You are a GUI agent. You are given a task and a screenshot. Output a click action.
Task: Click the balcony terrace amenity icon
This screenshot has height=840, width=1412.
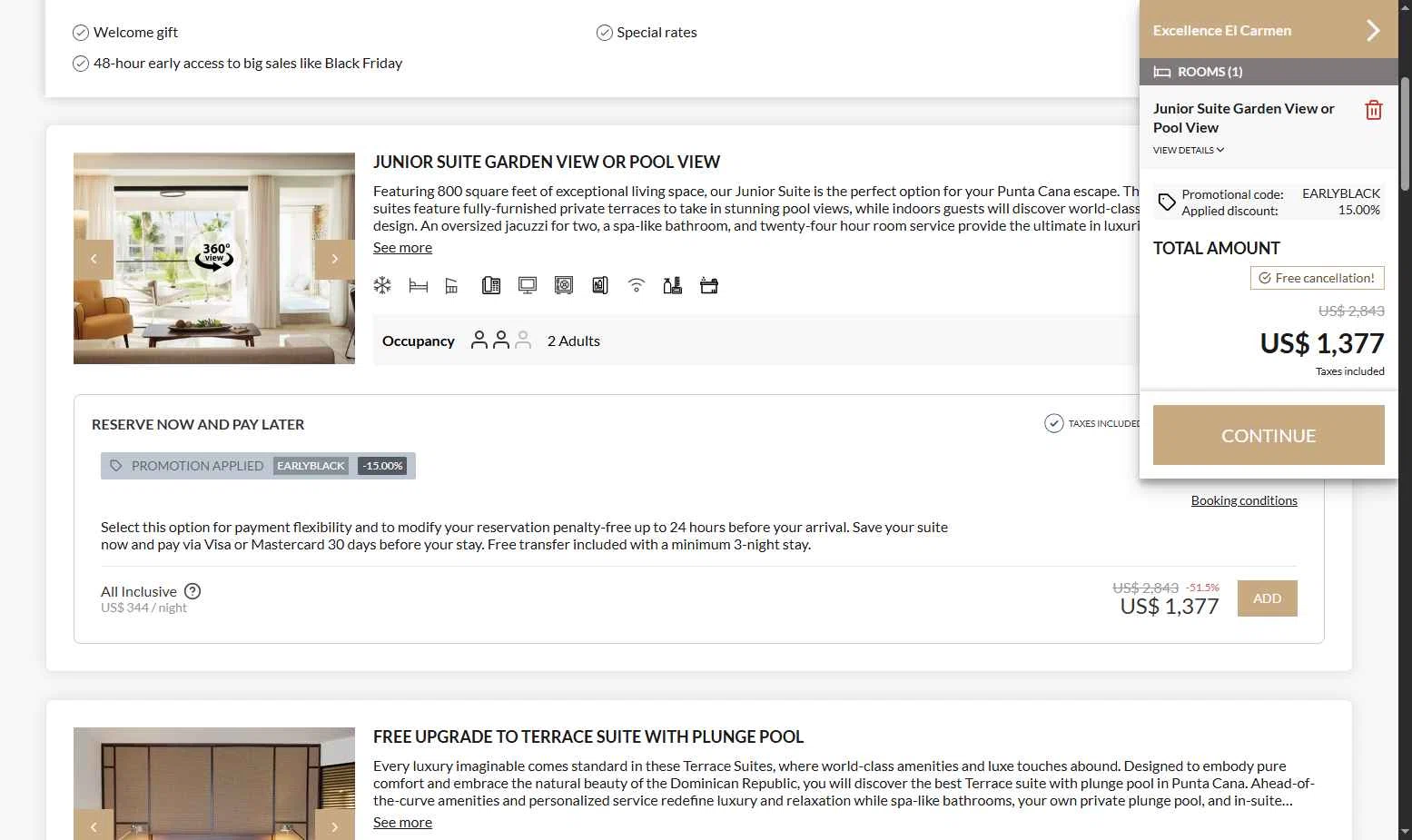[x=452, y=286]
